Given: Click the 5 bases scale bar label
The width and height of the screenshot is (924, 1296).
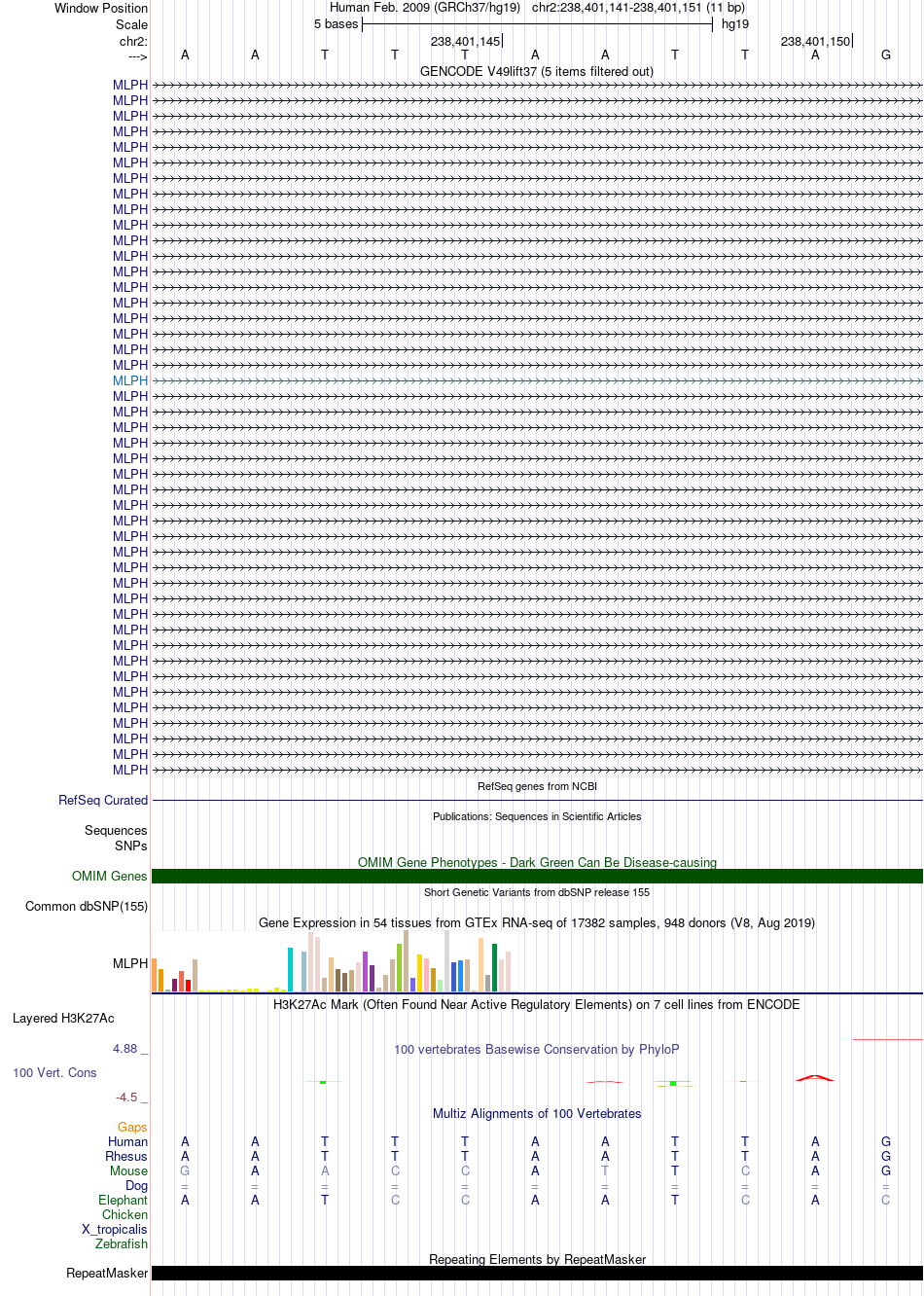Looking at the screenshot, I should 336,24.
